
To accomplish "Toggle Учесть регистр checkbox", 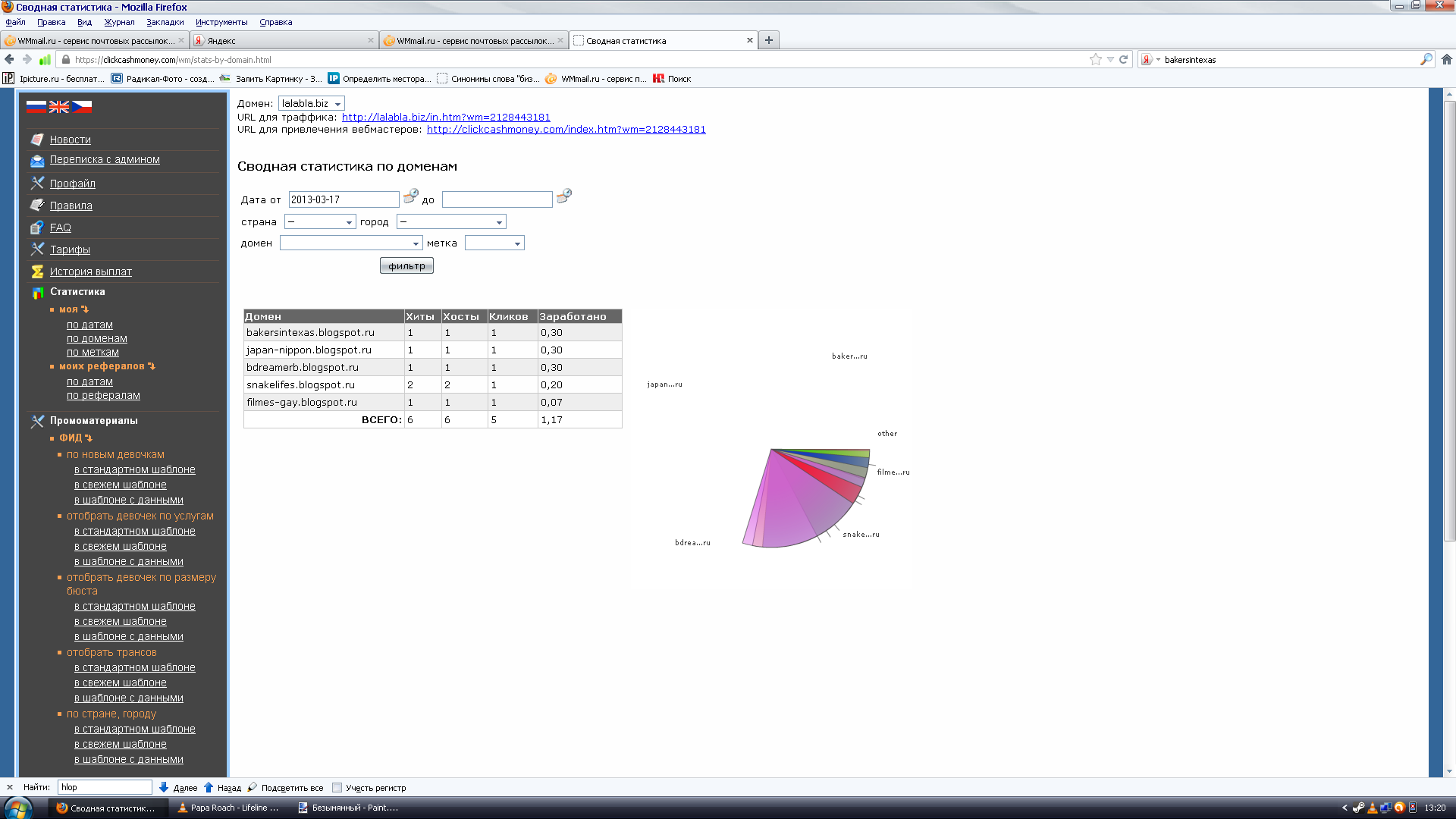I will pyautogui.click(x=337, y=787).
